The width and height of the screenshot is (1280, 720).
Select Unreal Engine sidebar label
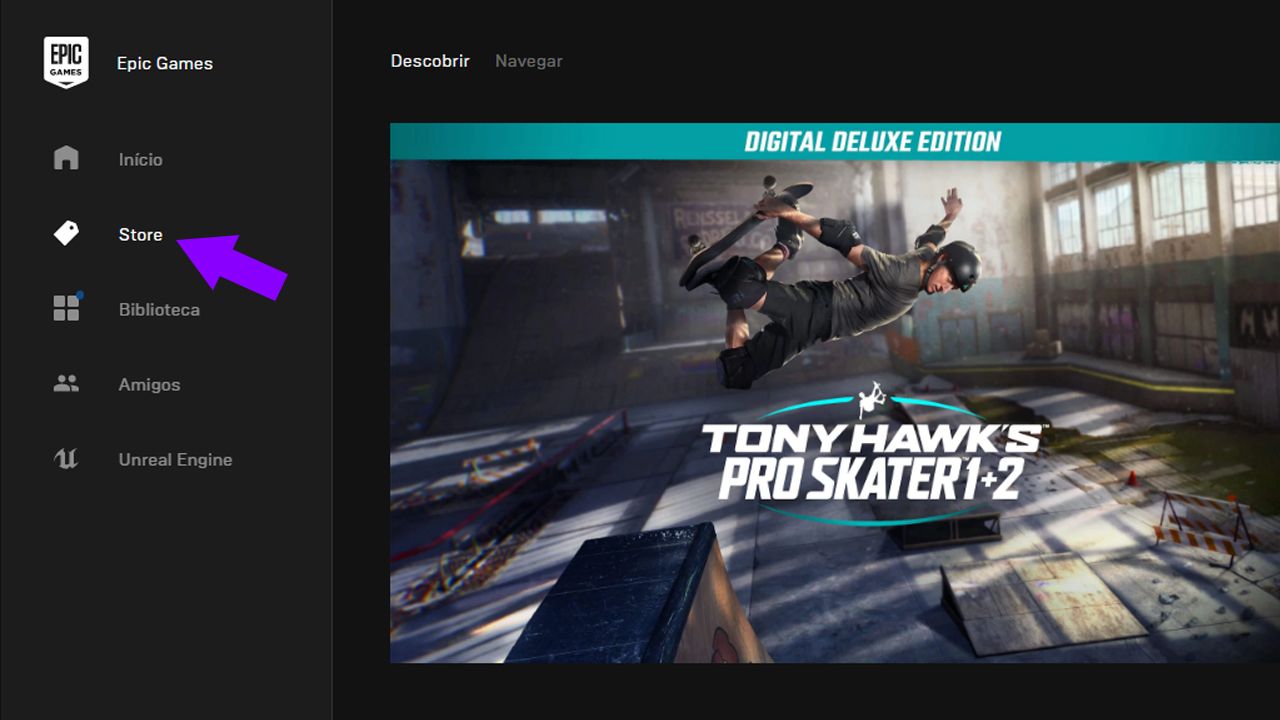[x=175, y=459]
